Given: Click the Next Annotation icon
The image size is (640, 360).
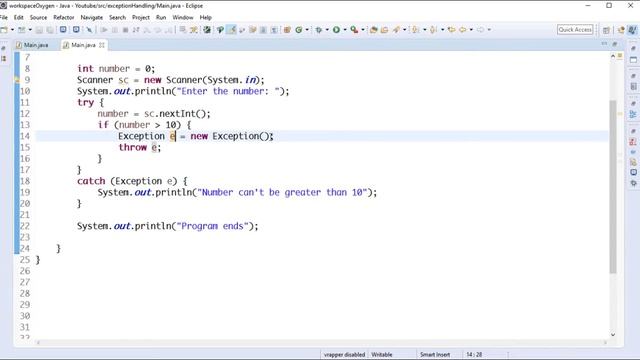Looking at the screenshot, I should click(416, 30).
